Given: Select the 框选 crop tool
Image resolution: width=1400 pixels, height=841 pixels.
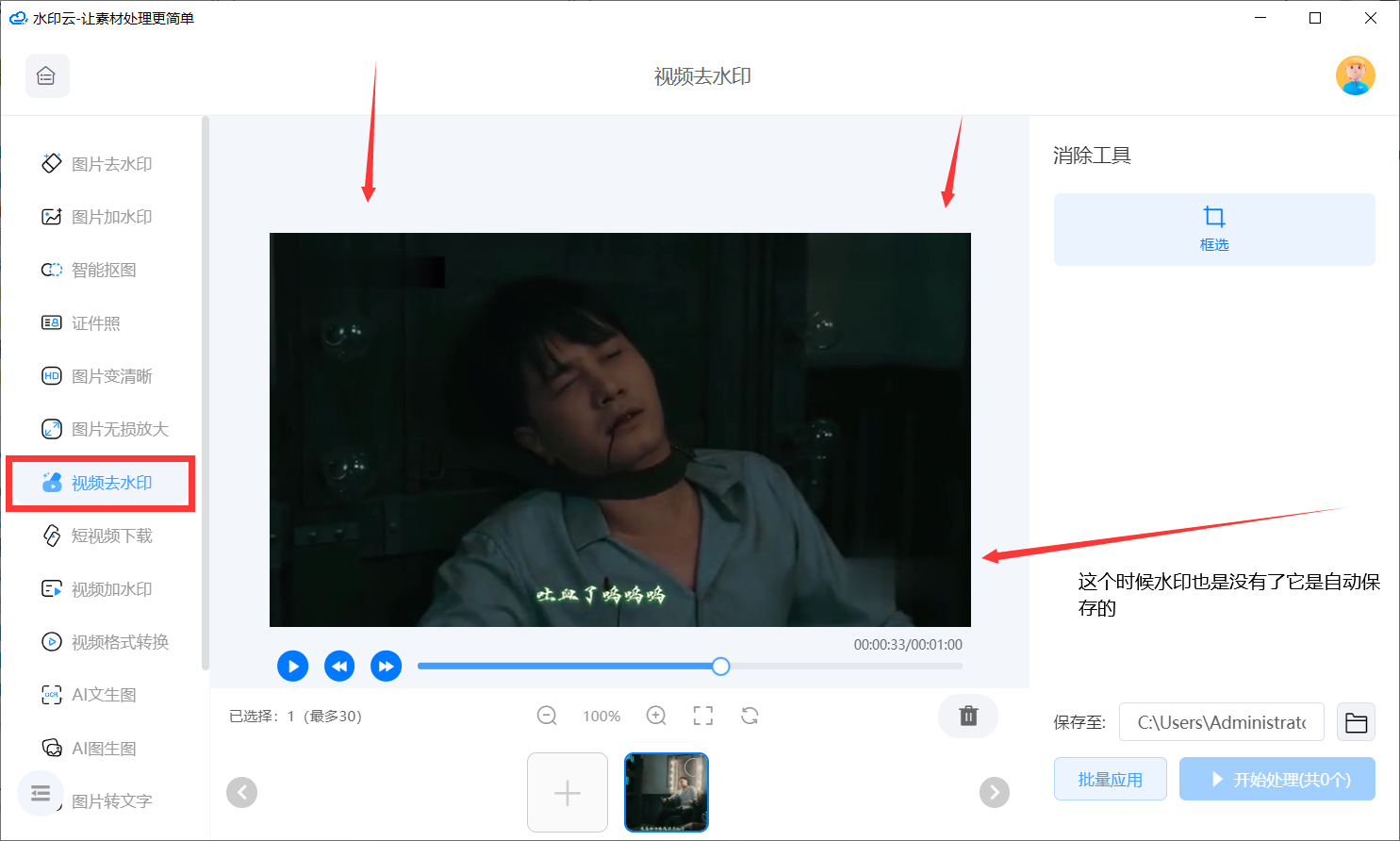Looking at the screenshot, I should (1214, 229).
